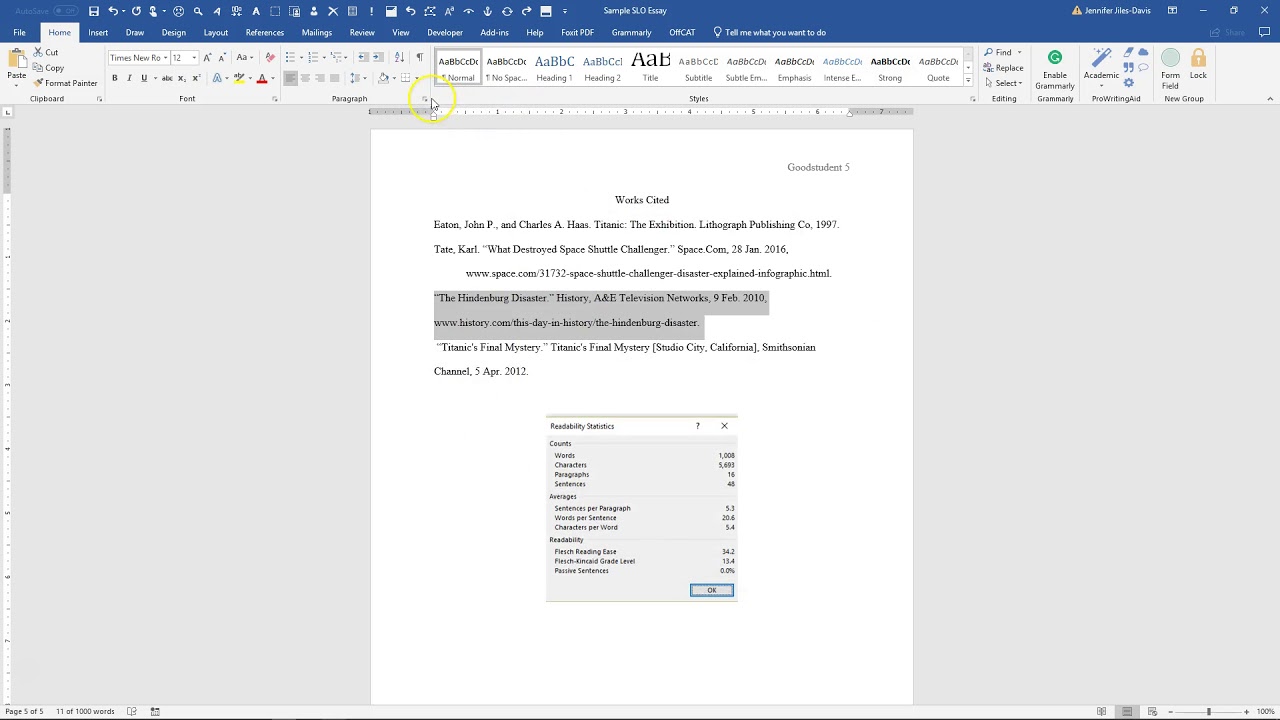
Task: Click the Readability Statistics help question mark
Action: tap(698, 426)
